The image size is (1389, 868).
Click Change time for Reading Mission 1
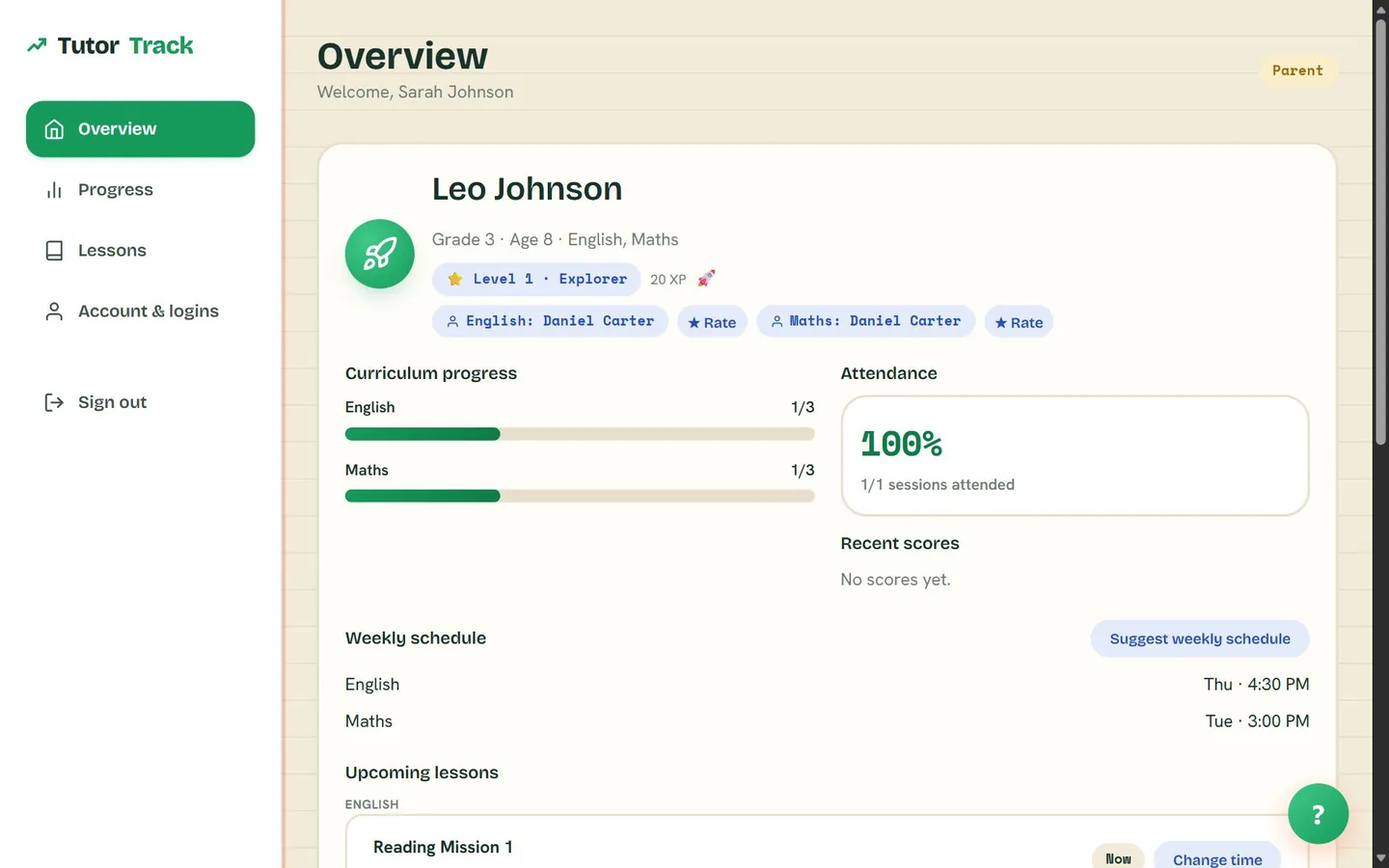point(1217,857)
